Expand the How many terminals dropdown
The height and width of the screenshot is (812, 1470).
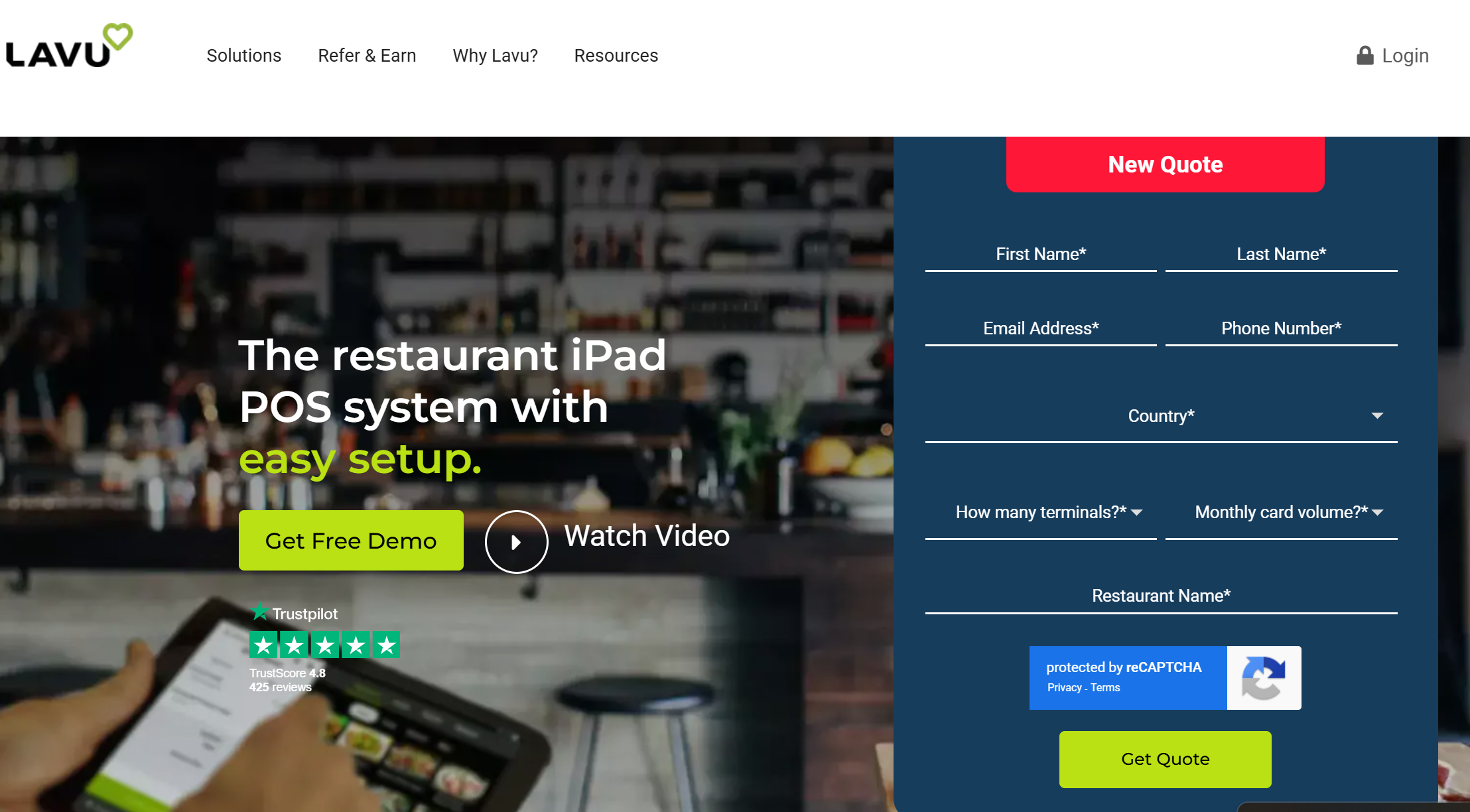pyautogui.click(x=1041, y=513)
